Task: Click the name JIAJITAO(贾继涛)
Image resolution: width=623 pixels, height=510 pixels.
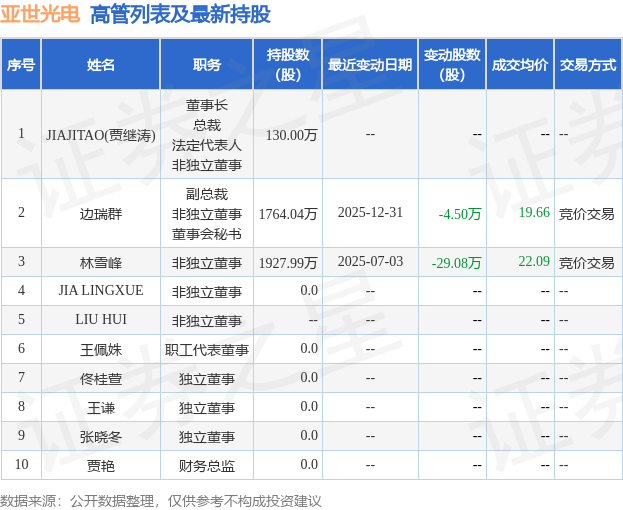Action: coord(101,135)
